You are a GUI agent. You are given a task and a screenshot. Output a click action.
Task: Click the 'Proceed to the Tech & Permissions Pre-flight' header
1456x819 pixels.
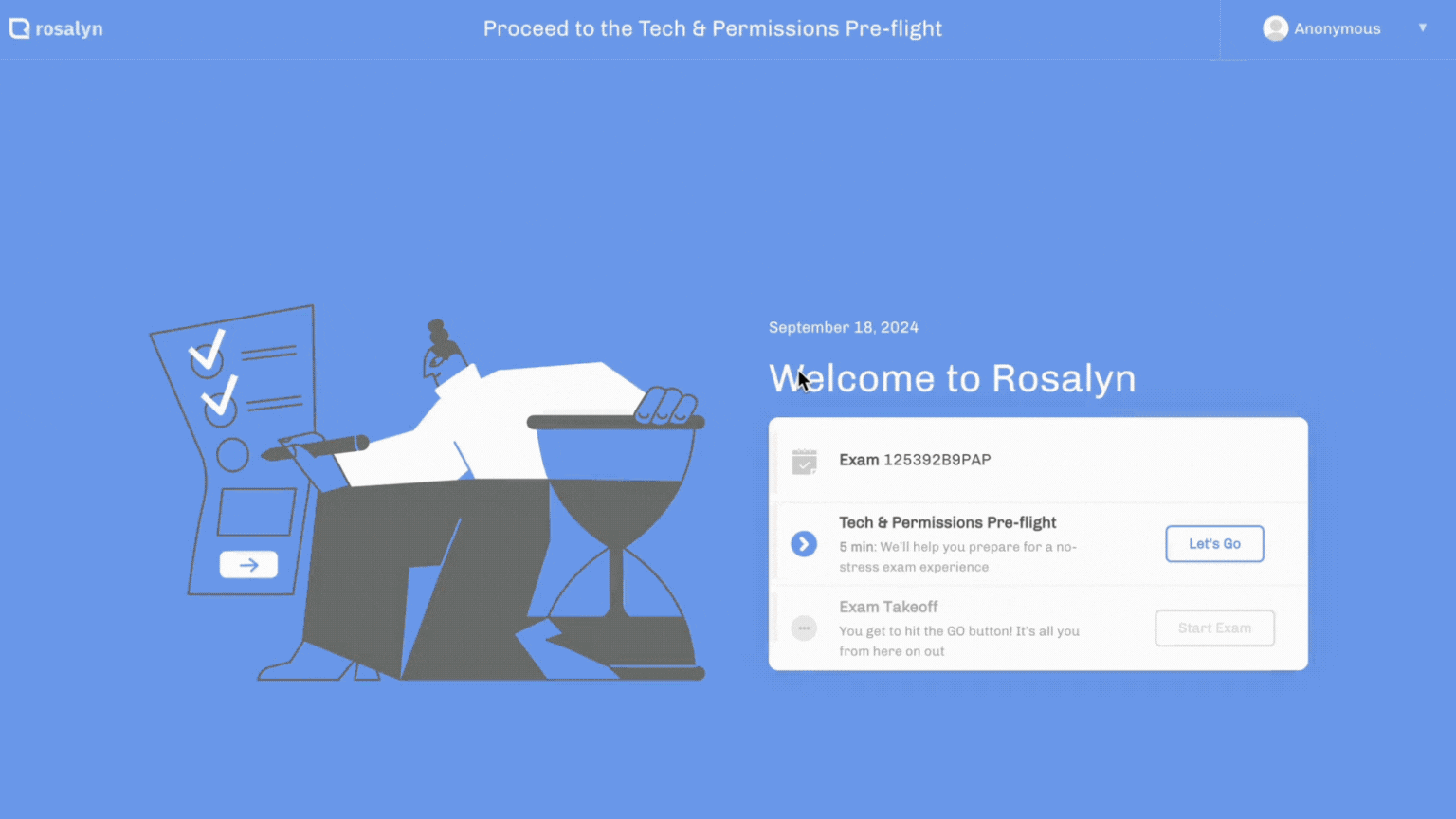click(713, 29)
